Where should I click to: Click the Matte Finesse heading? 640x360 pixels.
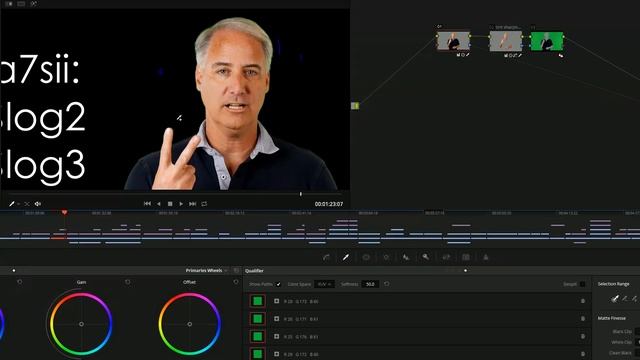click(612, 318)
